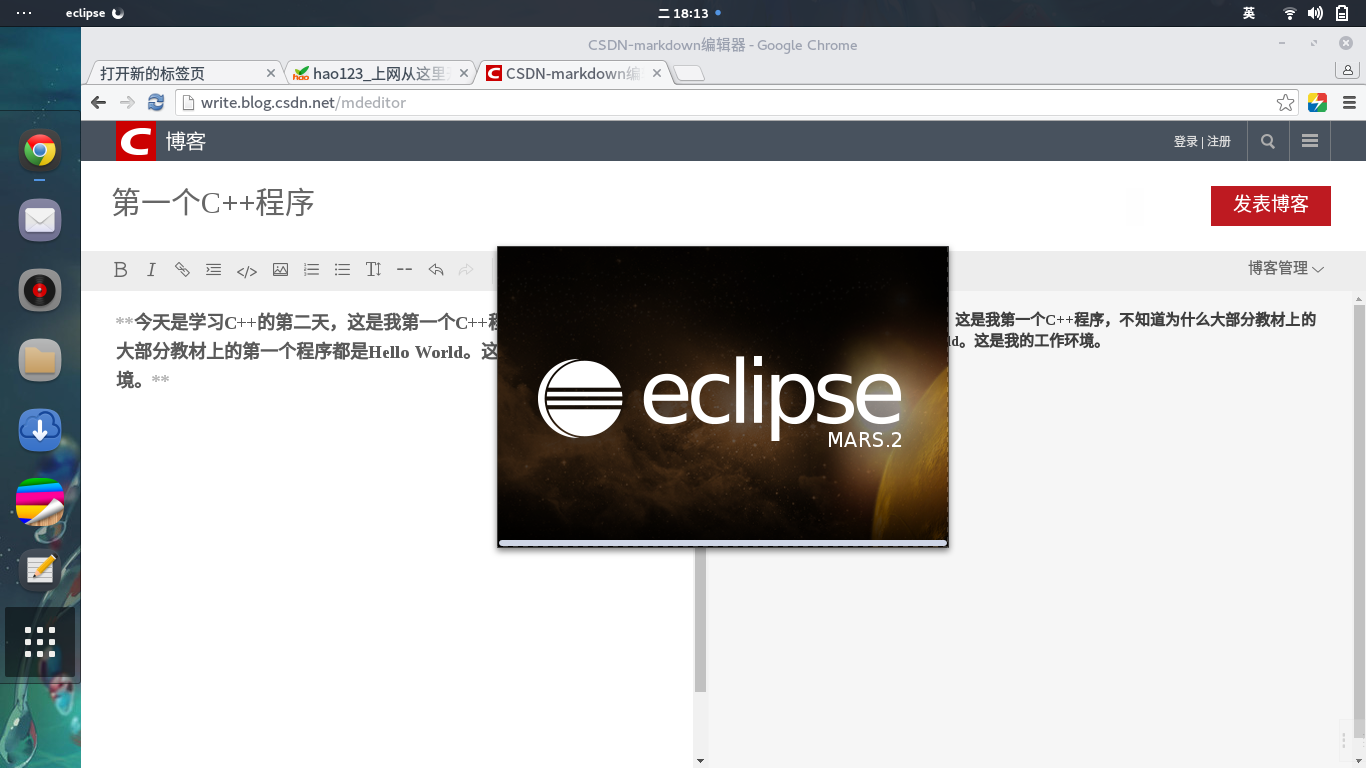Insert a hyperlink using link icon

(x=182, y=269)
